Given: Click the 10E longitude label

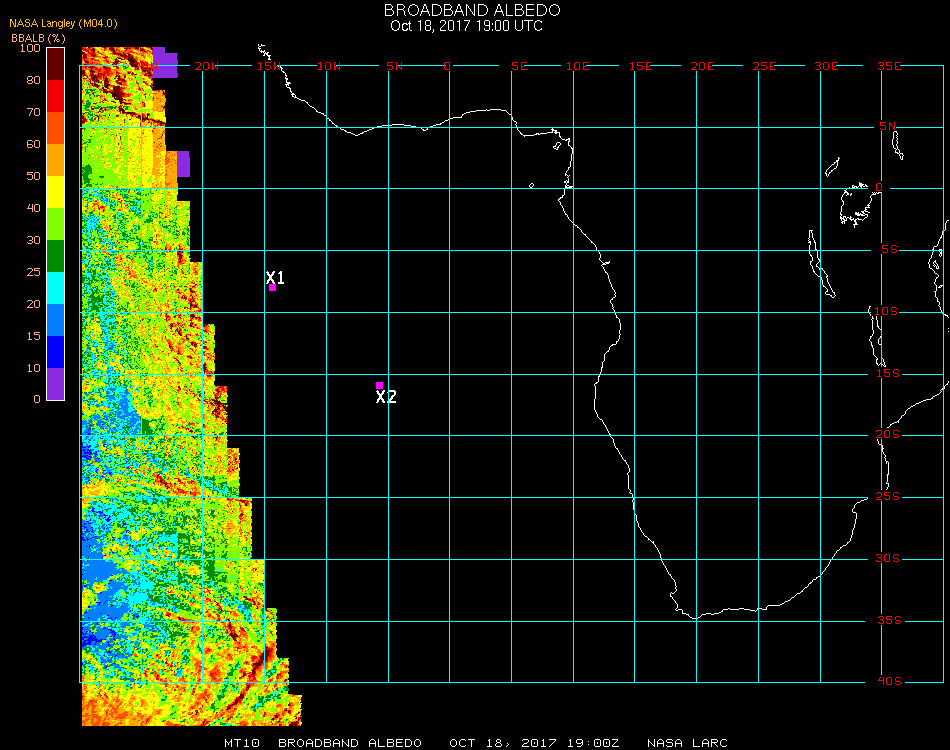Looking at the screenshot, I should pos(578,66).
